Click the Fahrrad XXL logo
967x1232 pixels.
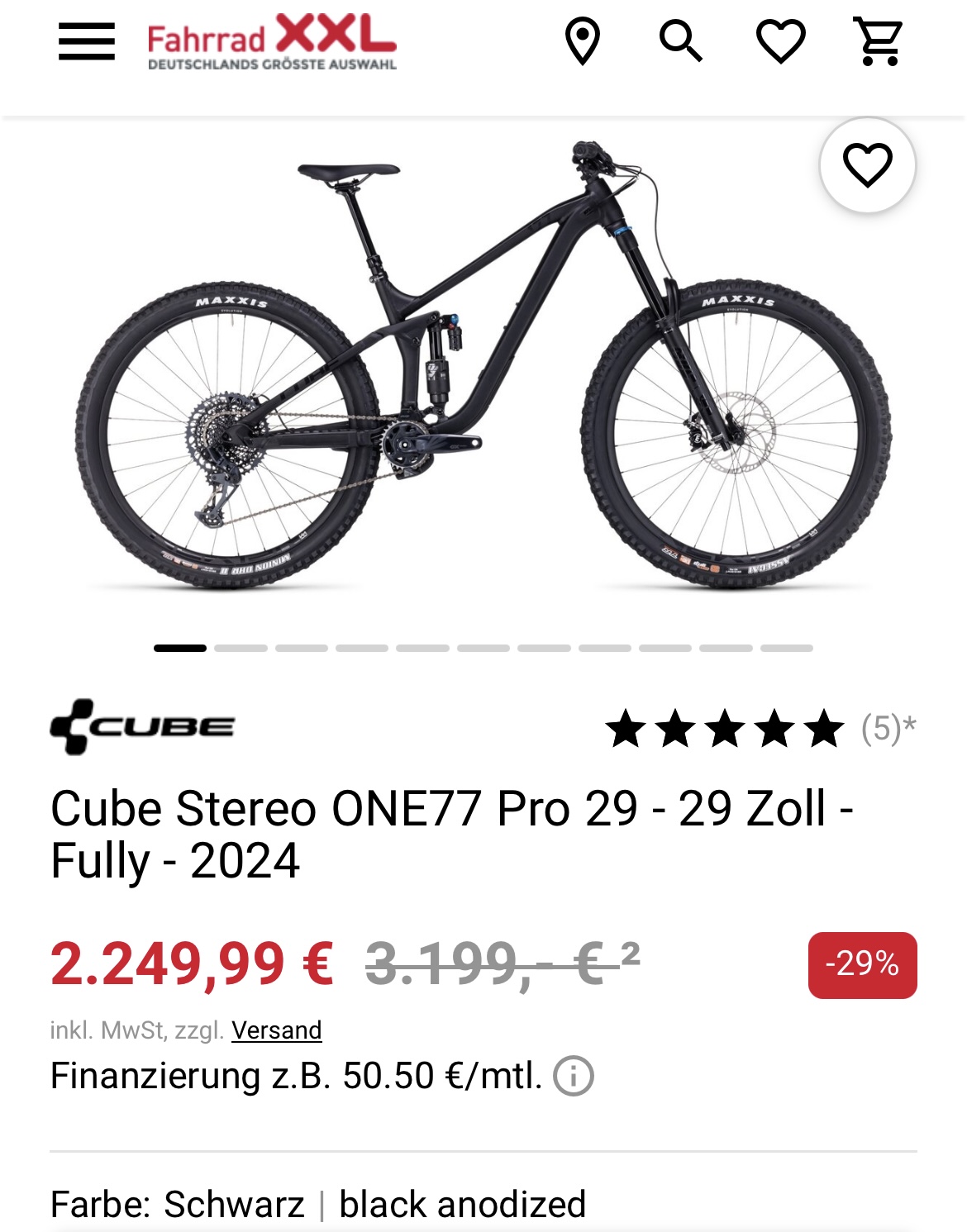tap(272, 41)
